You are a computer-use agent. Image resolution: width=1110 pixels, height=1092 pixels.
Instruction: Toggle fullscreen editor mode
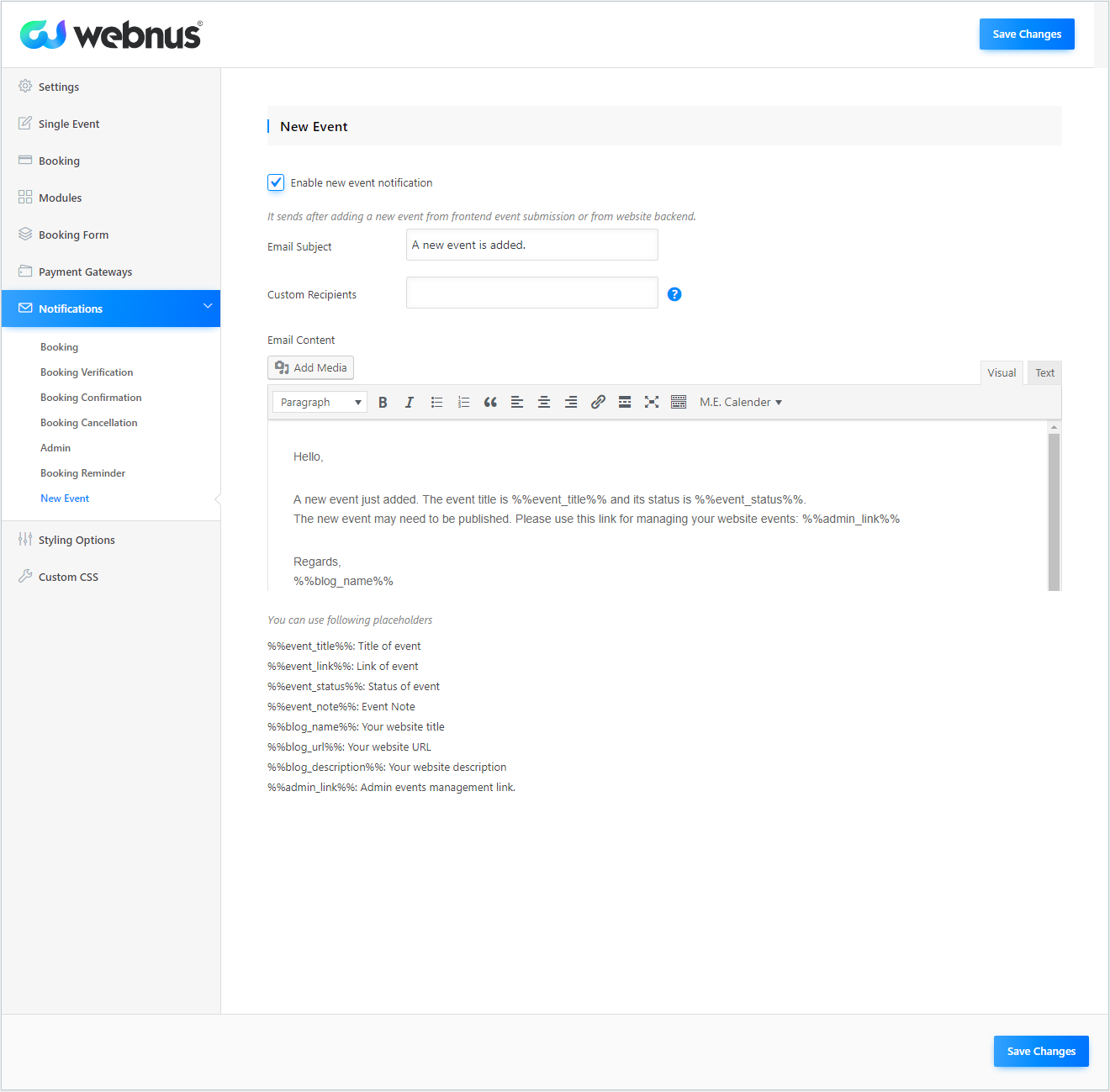[652, 403]
